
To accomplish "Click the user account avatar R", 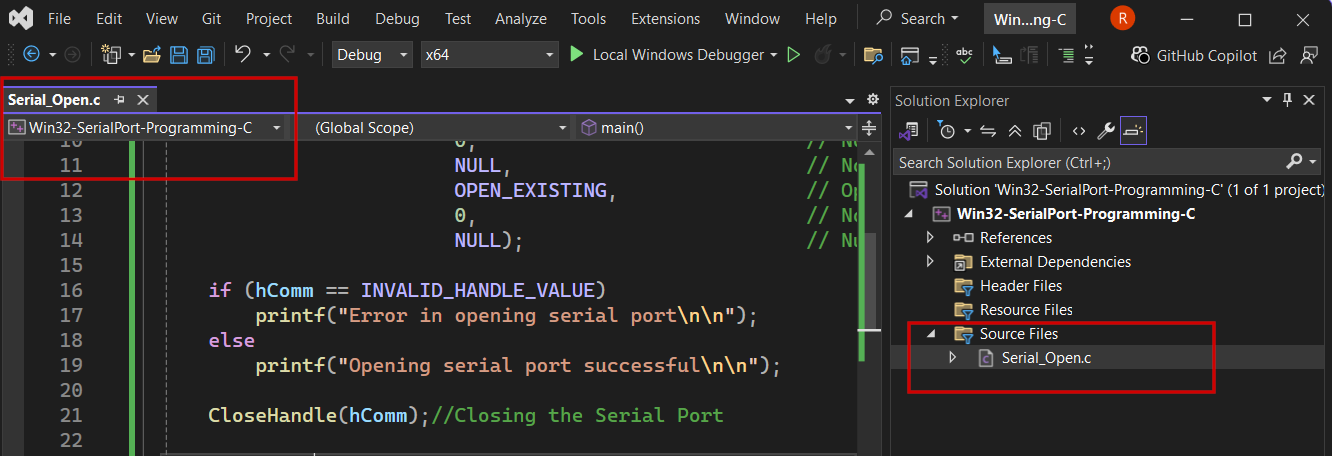I will click(x=1122, y=18).
